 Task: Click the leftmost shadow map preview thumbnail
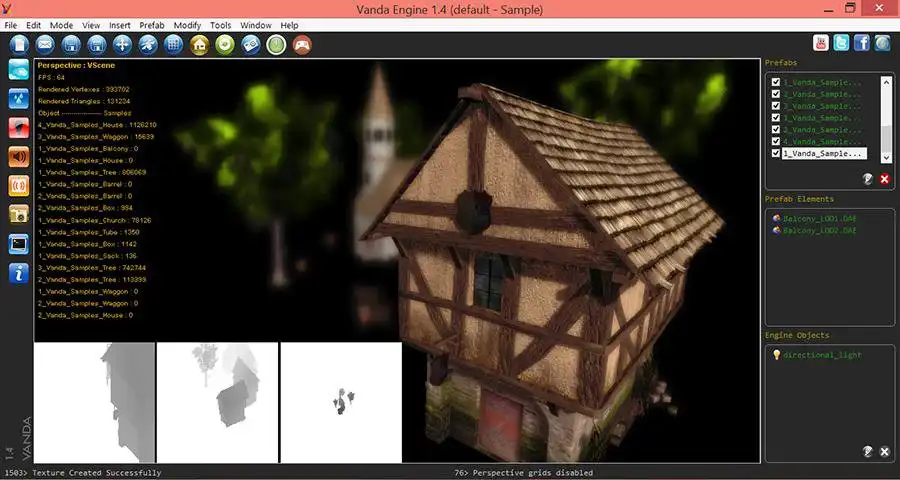click(95, 402)
